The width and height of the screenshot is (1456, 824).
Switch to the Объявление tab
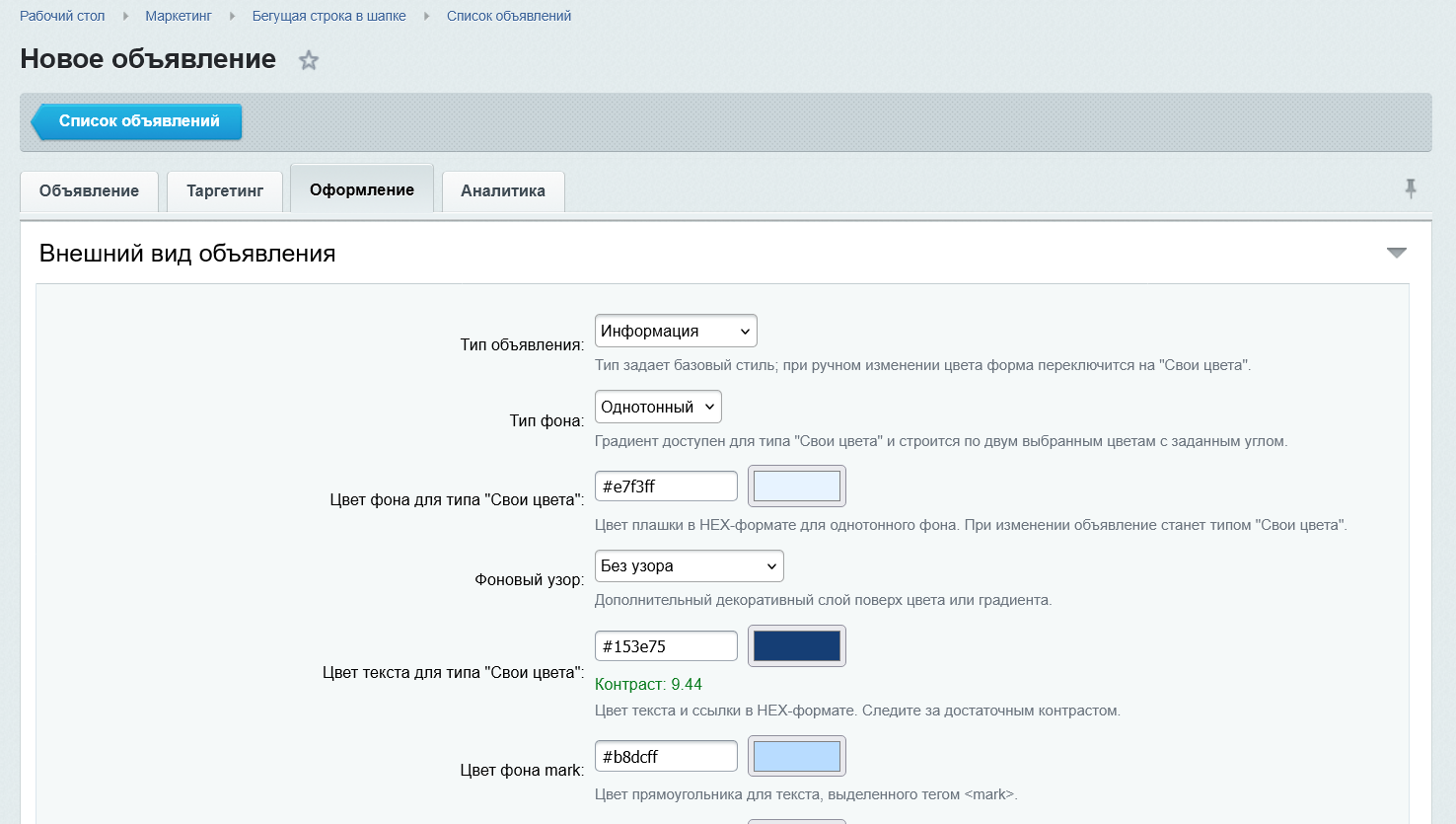(89, 190)
